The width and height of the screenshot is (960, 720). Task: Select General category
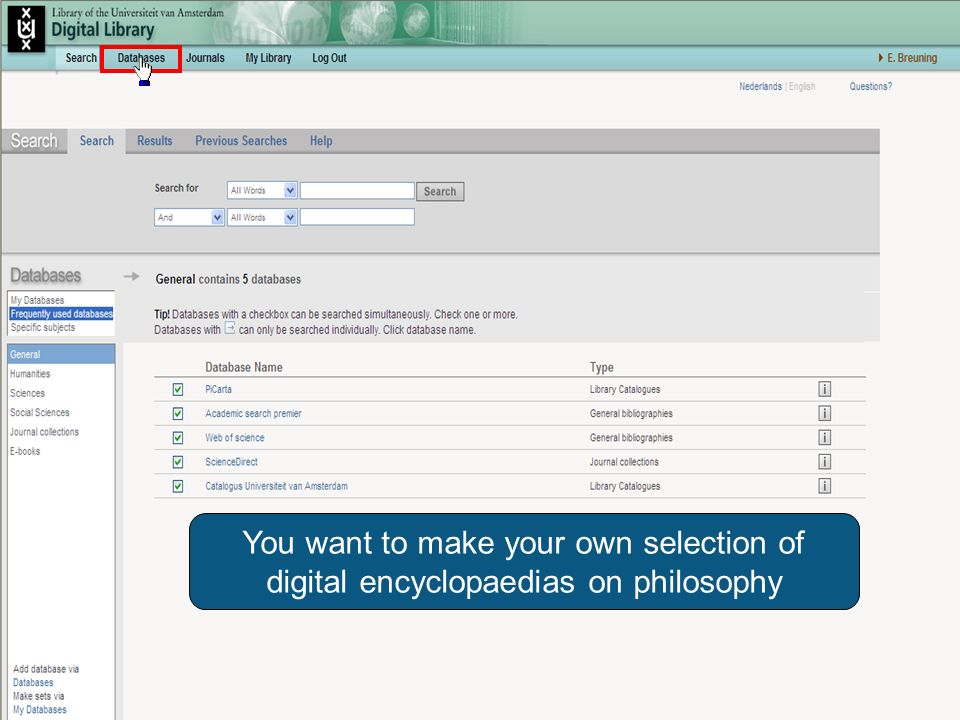click(61, 354)
